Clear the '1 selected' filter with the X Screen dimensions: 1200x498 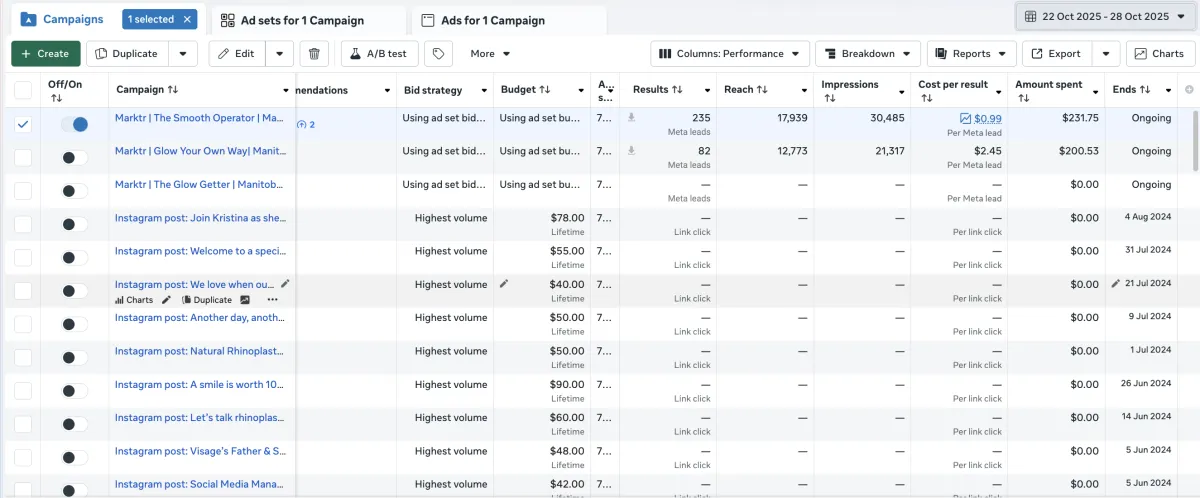pyautogui.click(x=189, y=20)
